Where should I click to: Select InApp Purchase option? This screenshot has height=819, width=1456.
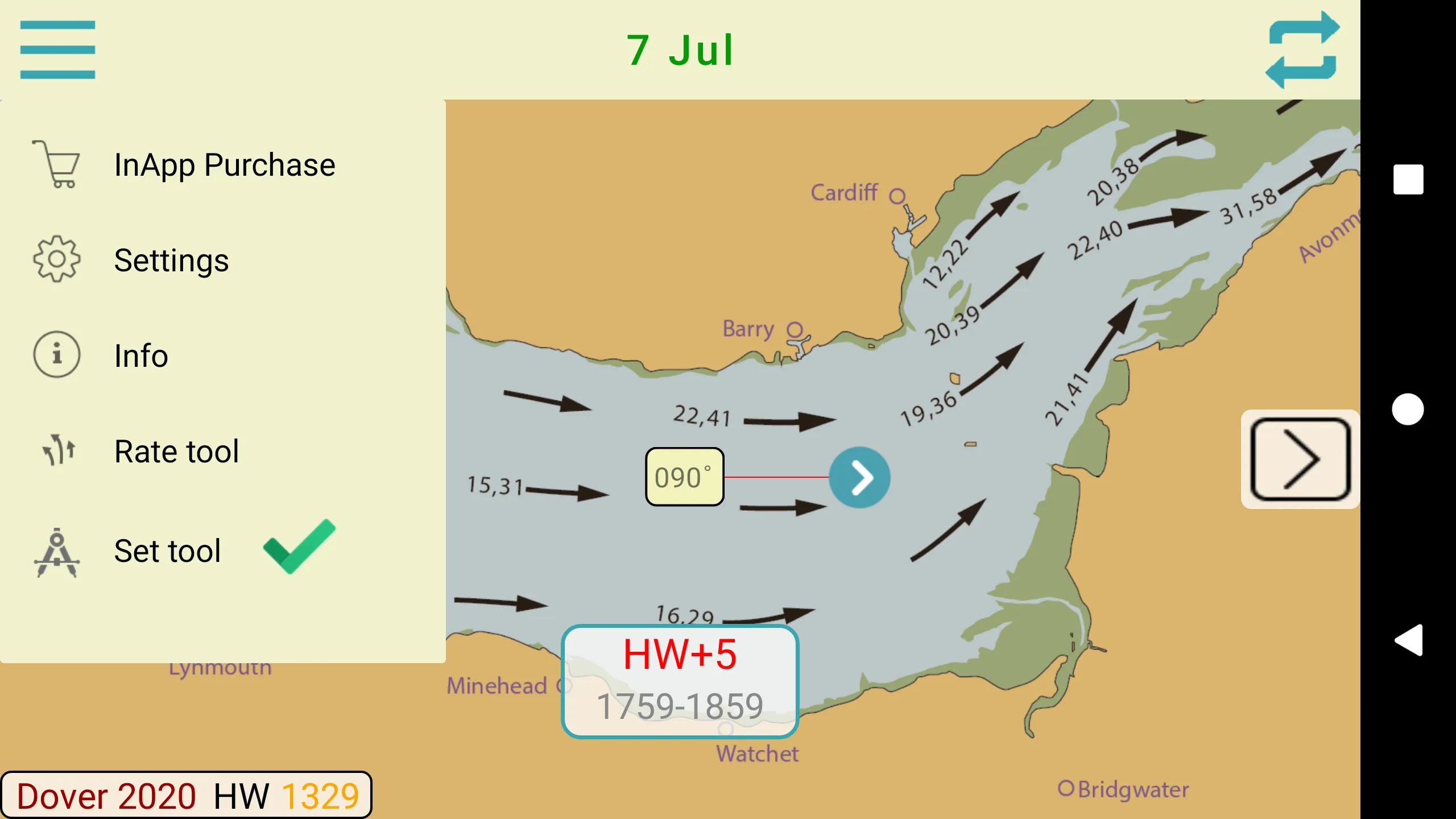coord(225,163)
